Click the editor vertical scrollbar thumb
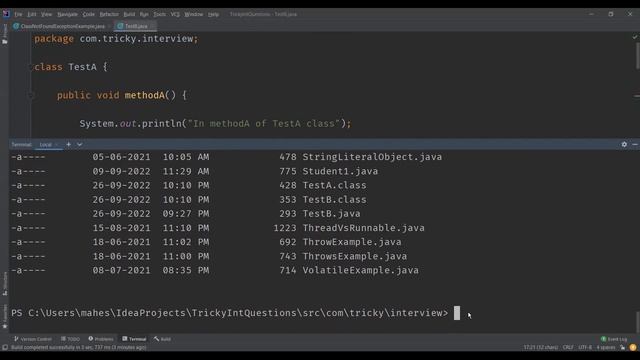Screen dimensions: 640x360 click(637, 56)
